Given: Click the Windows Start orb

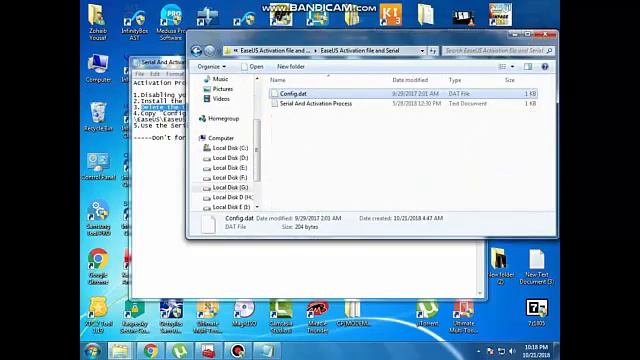Looking at the screenshot, I should (93, 351).
